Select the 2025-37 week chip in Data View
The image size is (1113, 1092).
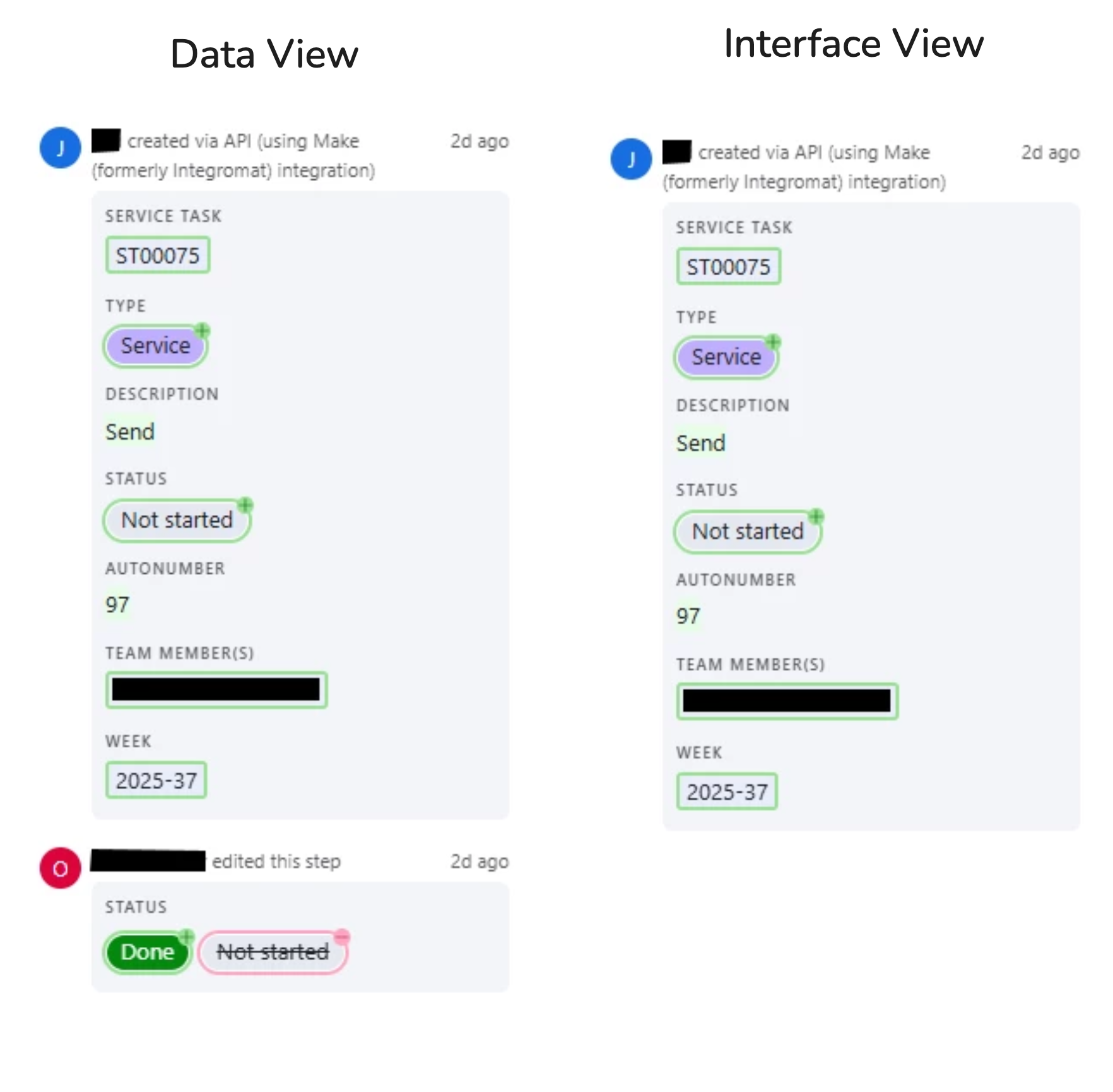pos(156,781)
